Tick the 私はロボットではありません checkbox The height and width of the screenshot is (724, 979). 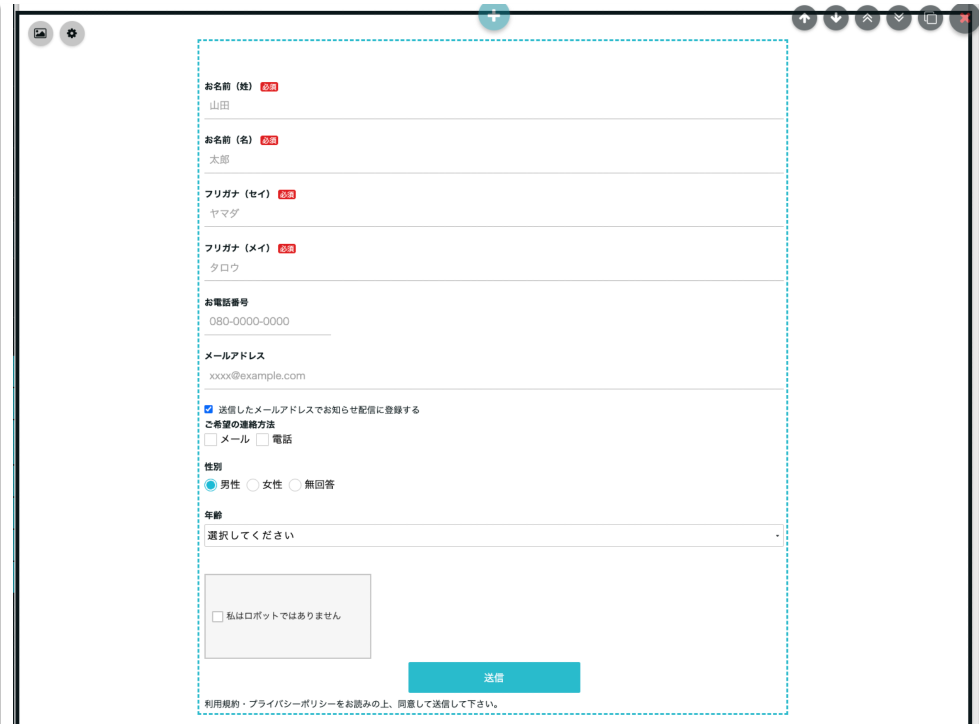(218, 617)
